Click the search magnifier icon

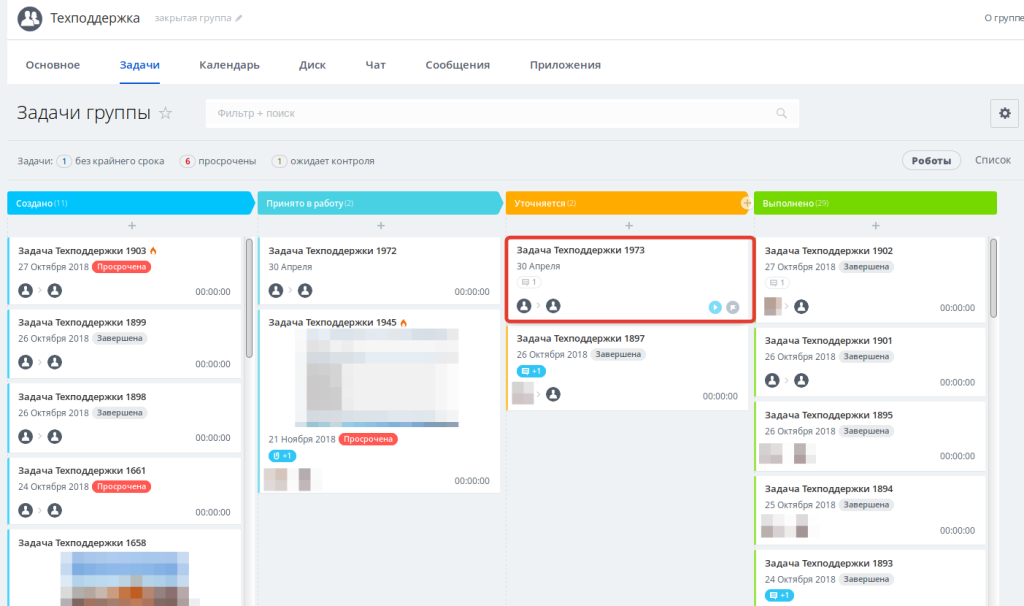pyautogui.click(x=781, y=113)
